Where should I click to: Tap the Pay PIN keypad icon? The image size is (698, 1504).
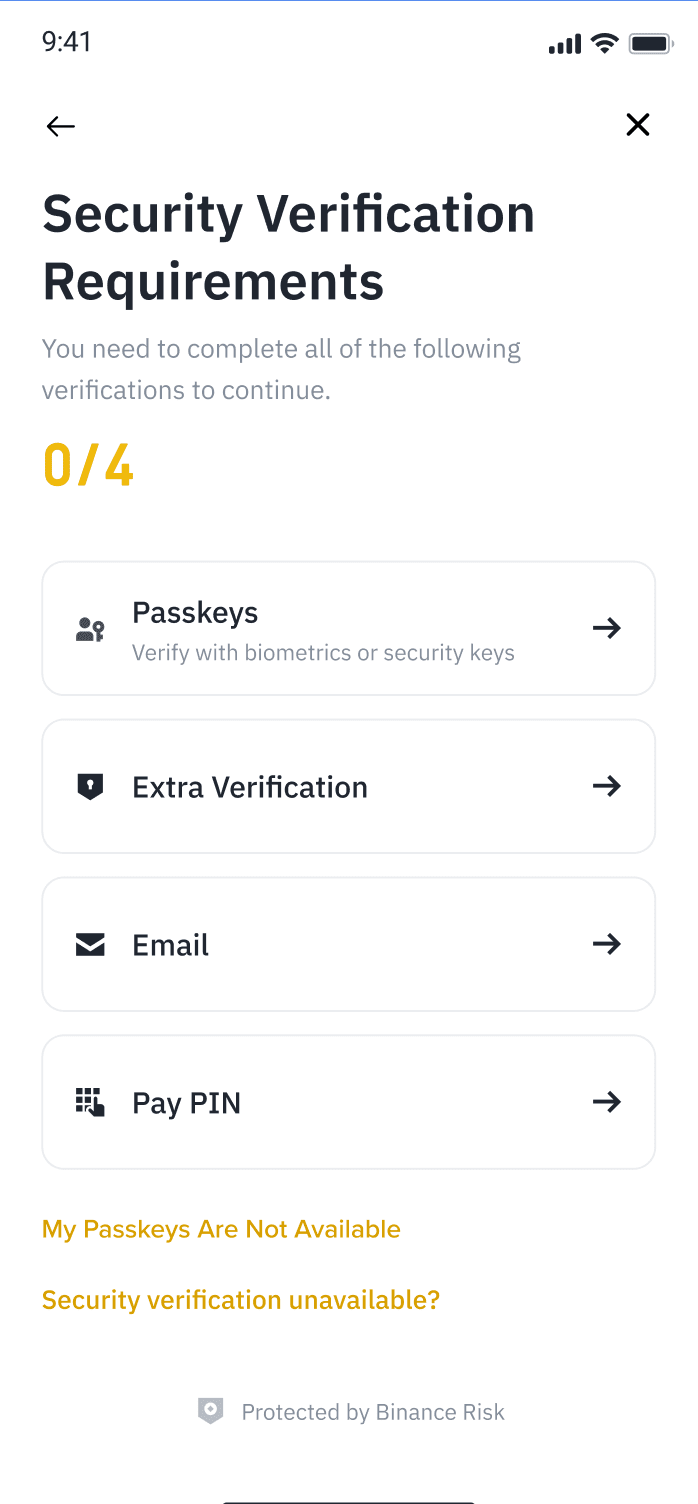click(90, 1102)
